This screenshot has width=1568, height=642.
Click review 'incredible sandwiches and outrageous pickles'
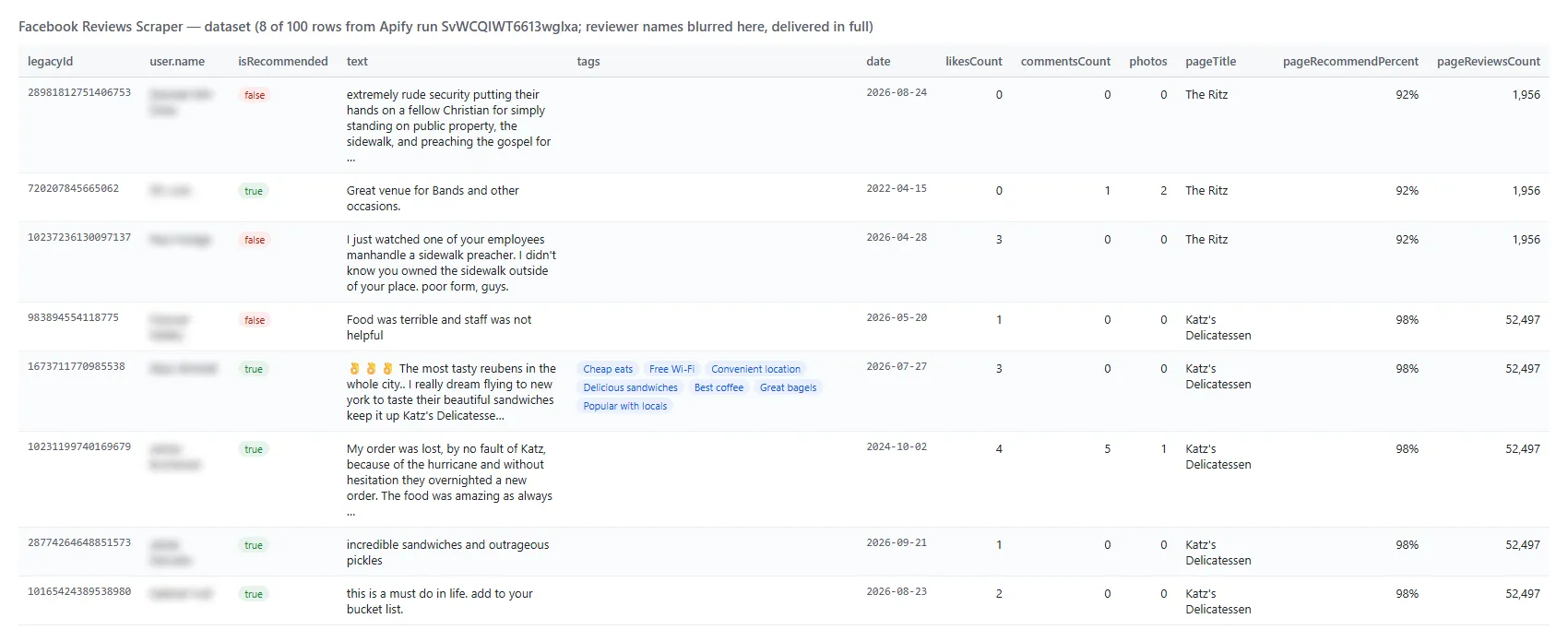447,553
